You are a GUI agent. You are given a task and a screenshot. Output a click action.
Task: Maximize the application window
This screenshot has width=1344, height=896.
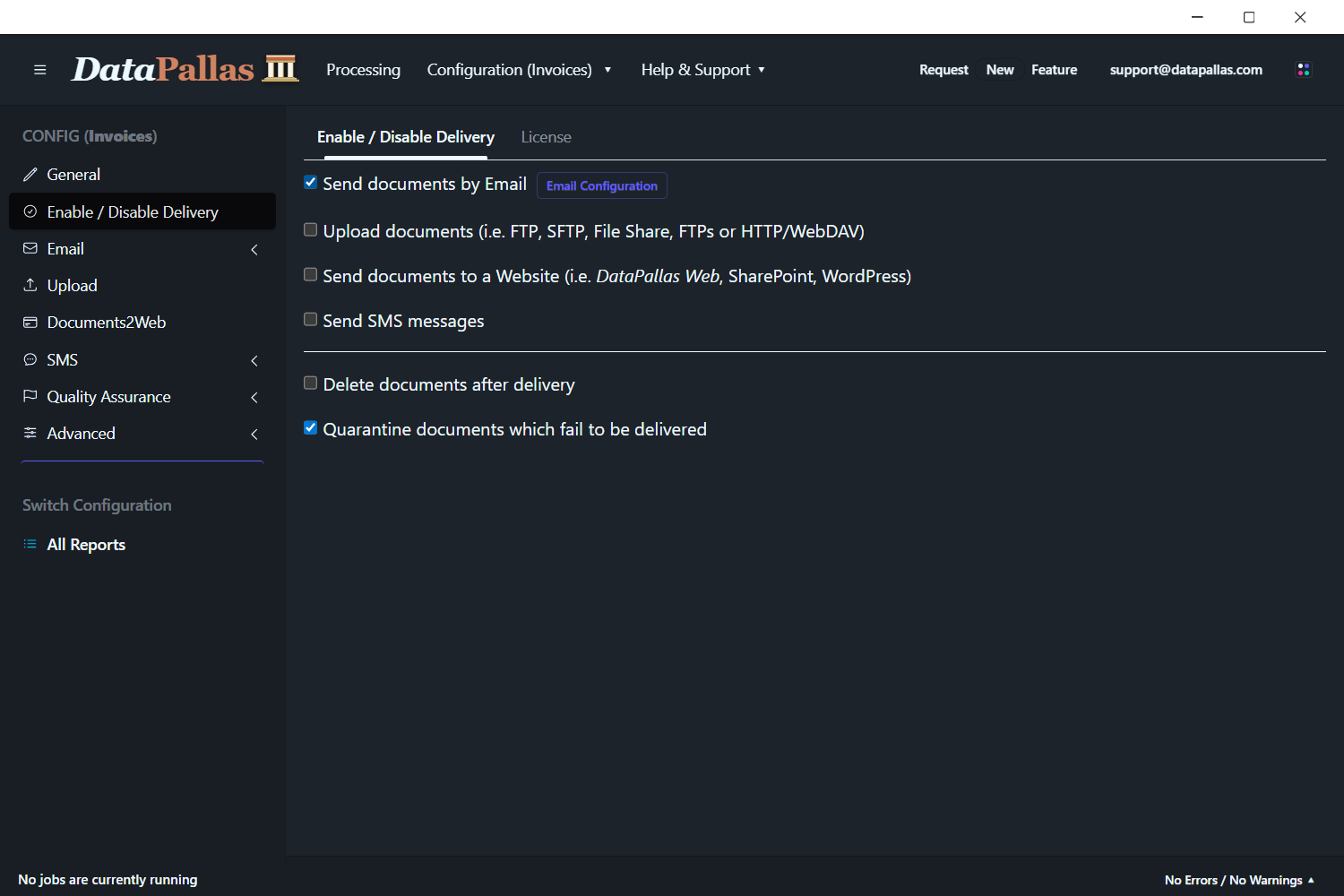(1249, 17)
